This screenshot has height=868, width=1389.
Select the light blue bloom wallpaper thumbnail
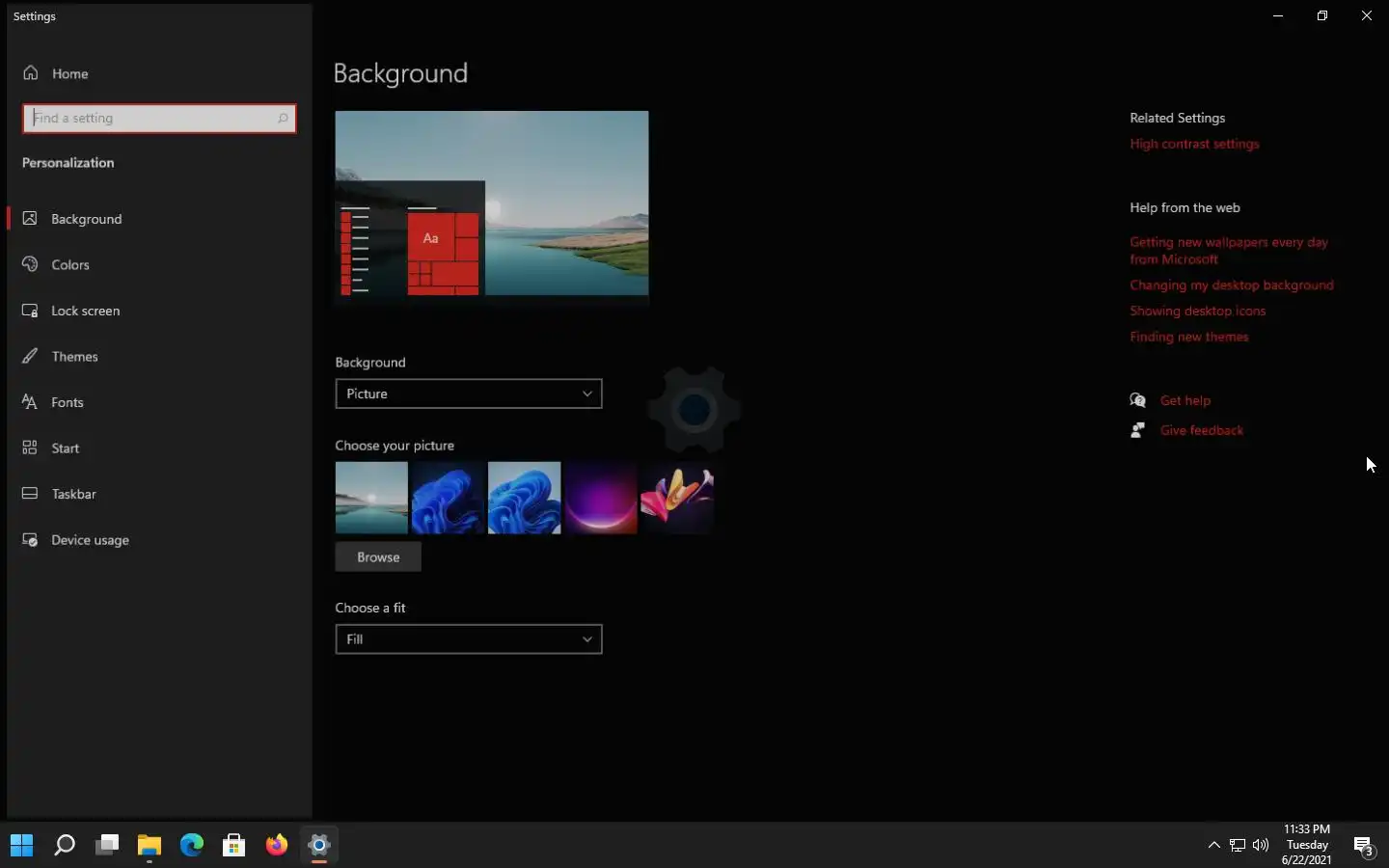[525, 498]
